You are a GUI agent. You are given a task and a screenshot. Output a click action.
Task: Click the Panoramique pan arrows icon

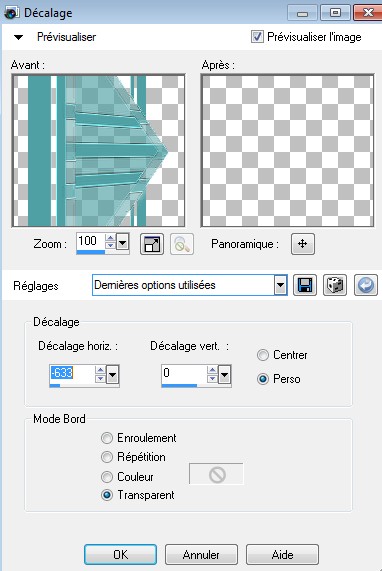click(x=303, y=244)
